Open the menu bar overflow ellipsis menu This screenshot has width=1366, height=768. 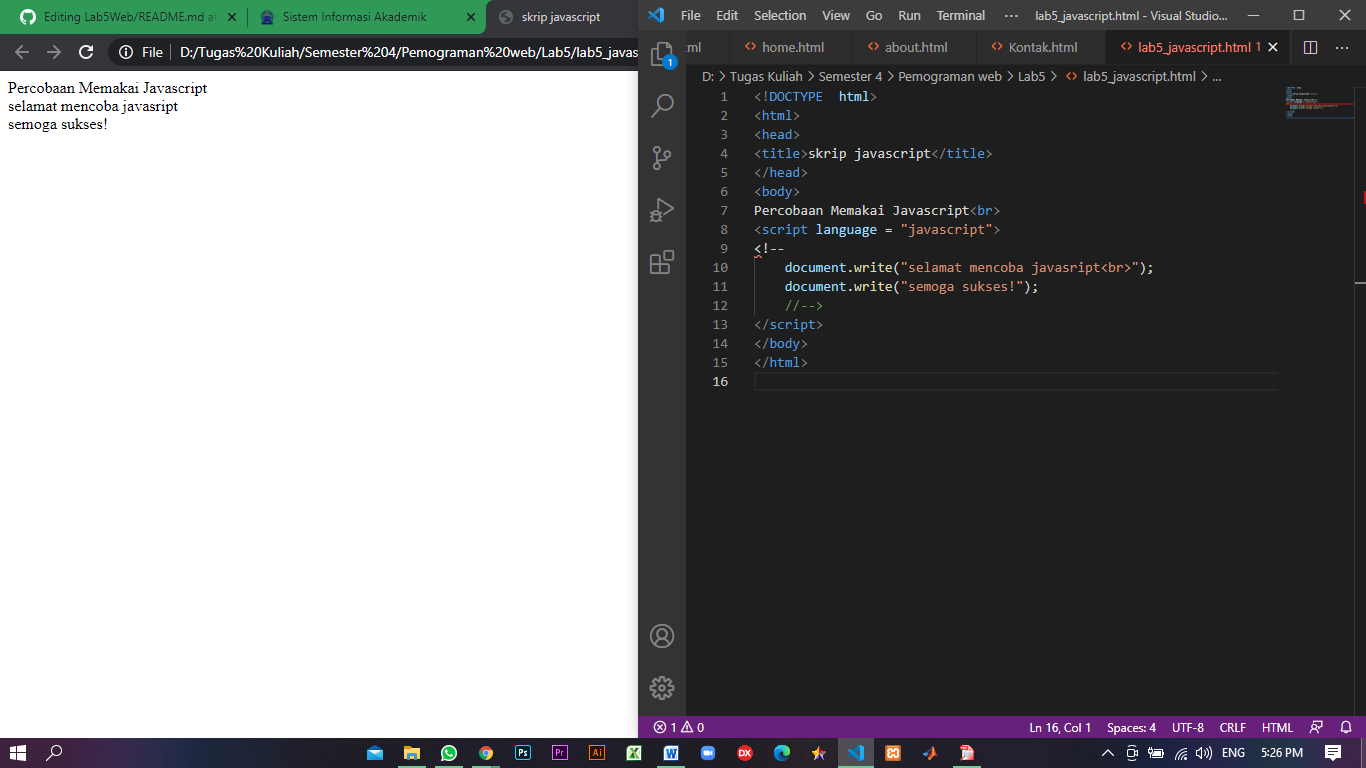point(1011,15)
